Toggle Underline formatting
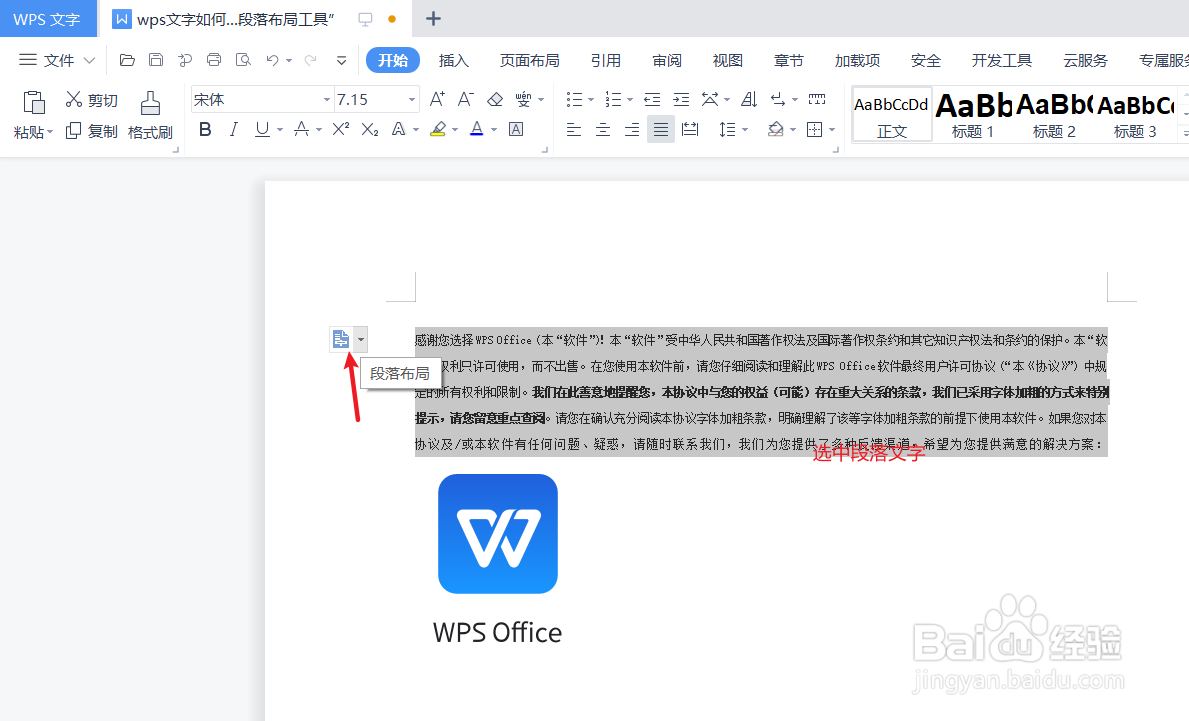Image resolution: width=1189 pixels, height=721 pixels. (x=262, y=130)
